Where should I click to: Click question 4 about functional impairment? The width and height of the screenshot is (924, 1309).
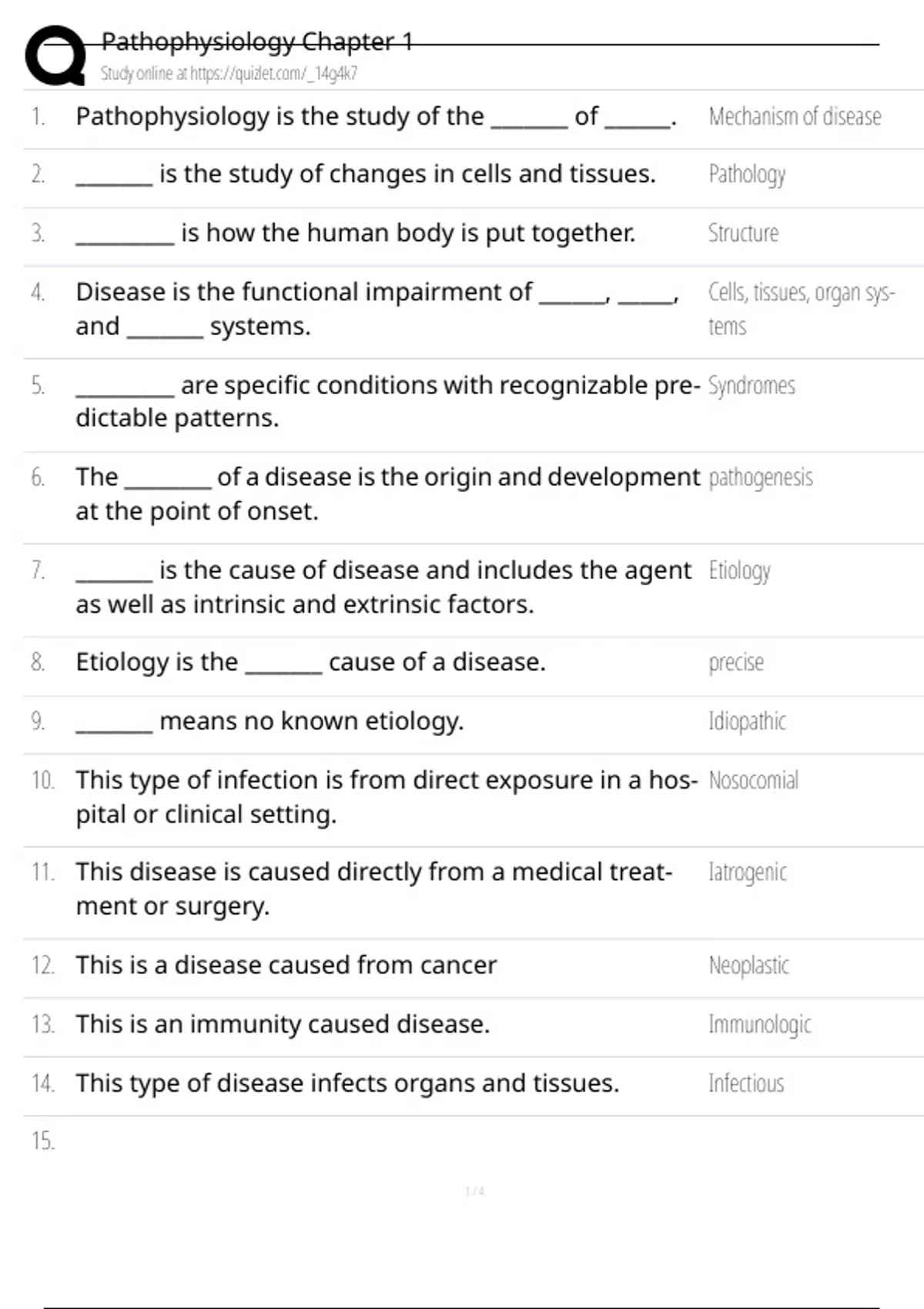[x=377, y=309]
